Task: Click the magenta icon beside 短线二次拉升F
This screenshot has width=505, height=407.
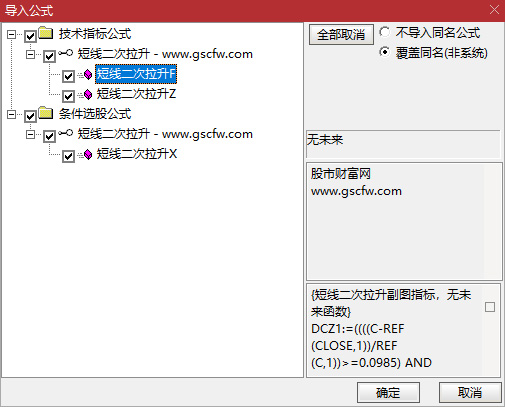Action: point(88,74)
